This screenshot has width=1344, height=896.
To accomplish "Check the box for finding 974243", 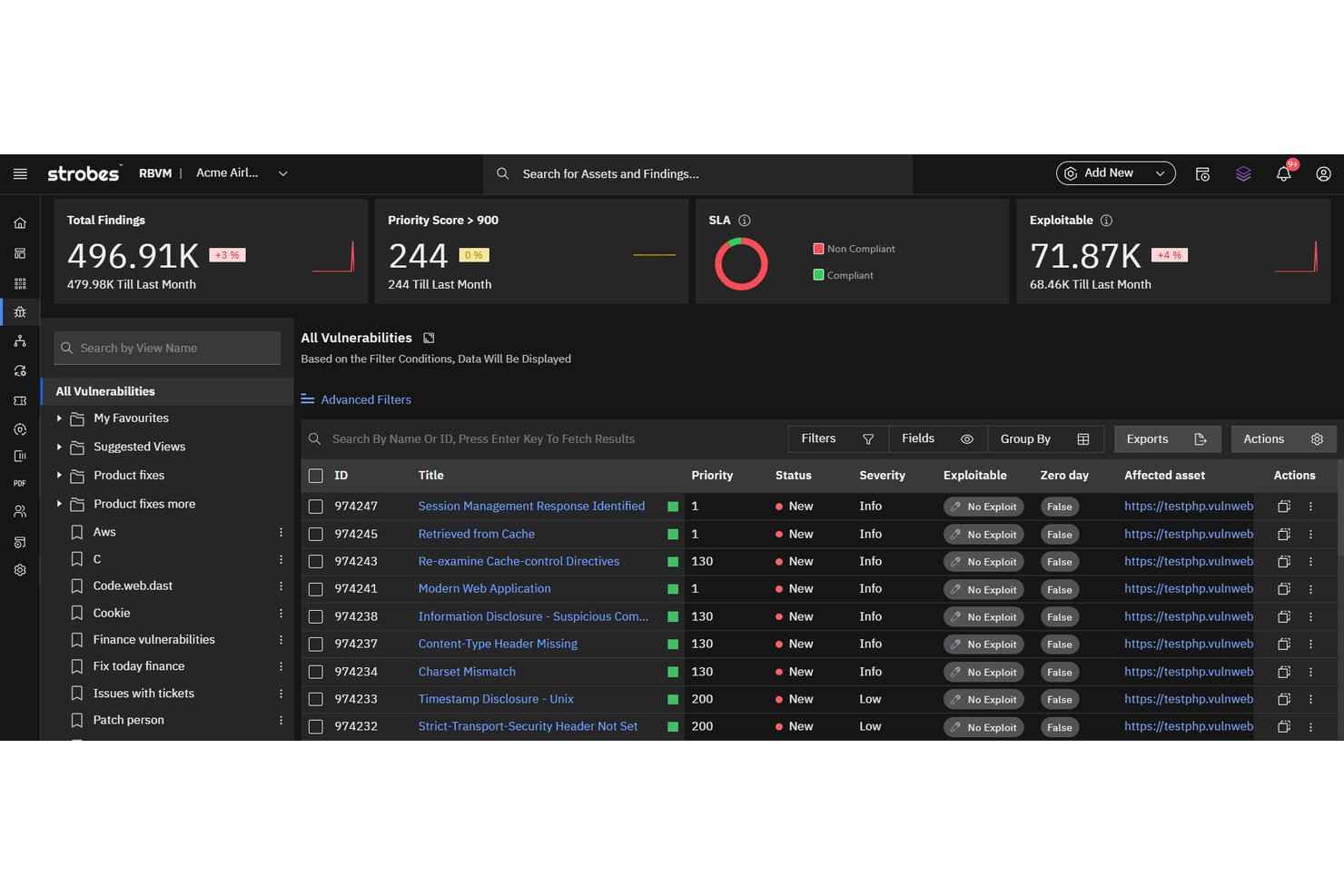I will [x=316, y=562].
